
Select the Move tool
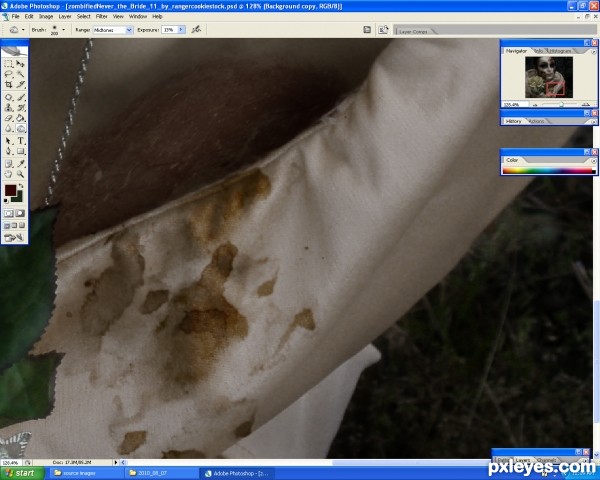click(x=20, y=64)
